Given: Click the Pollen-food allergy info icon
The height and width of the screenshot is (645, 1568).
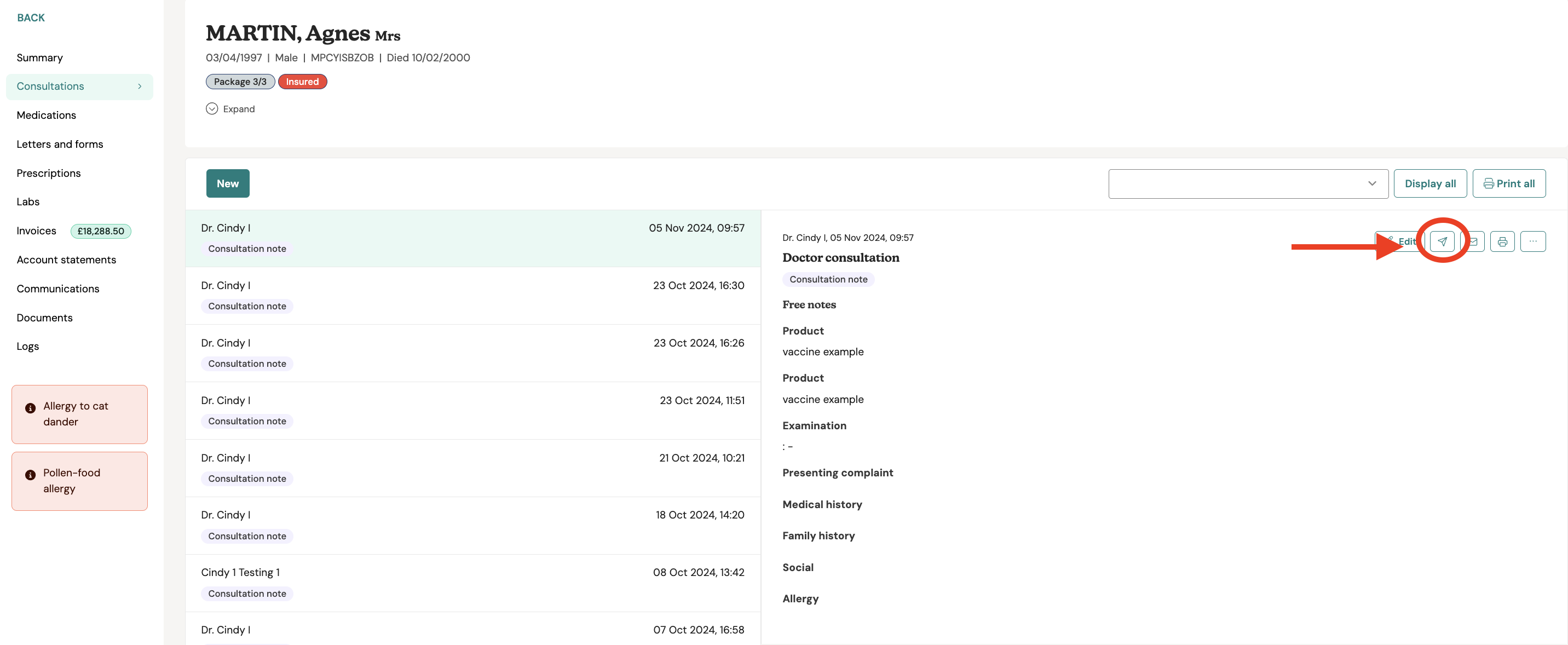Looking at the screenshot, I should point(31,475).
